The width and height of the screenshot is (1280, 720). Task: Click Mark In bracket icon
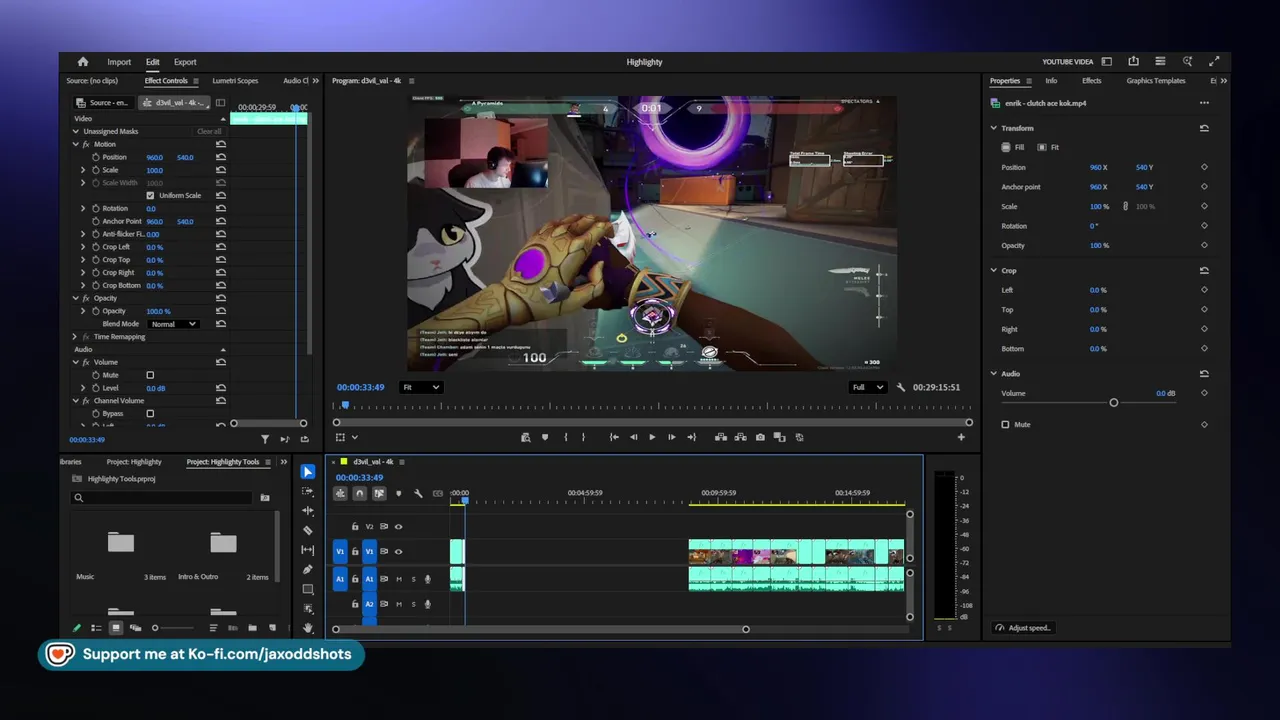(565, 437)
